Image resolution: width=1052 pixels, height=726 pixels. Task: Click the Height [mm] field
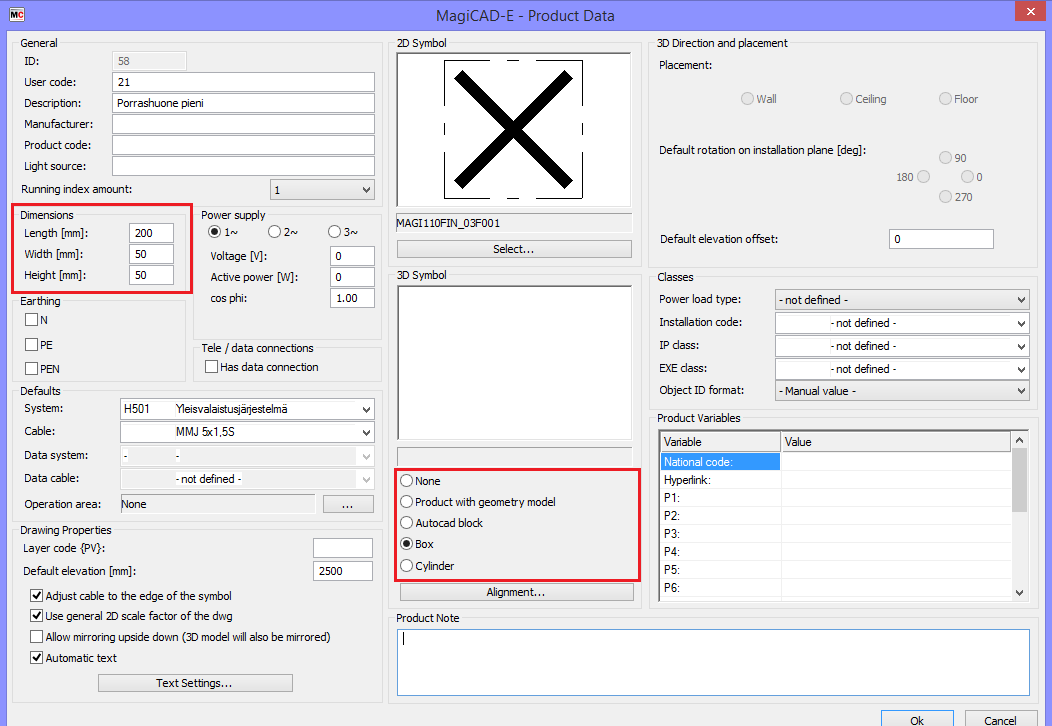(152, 274)
